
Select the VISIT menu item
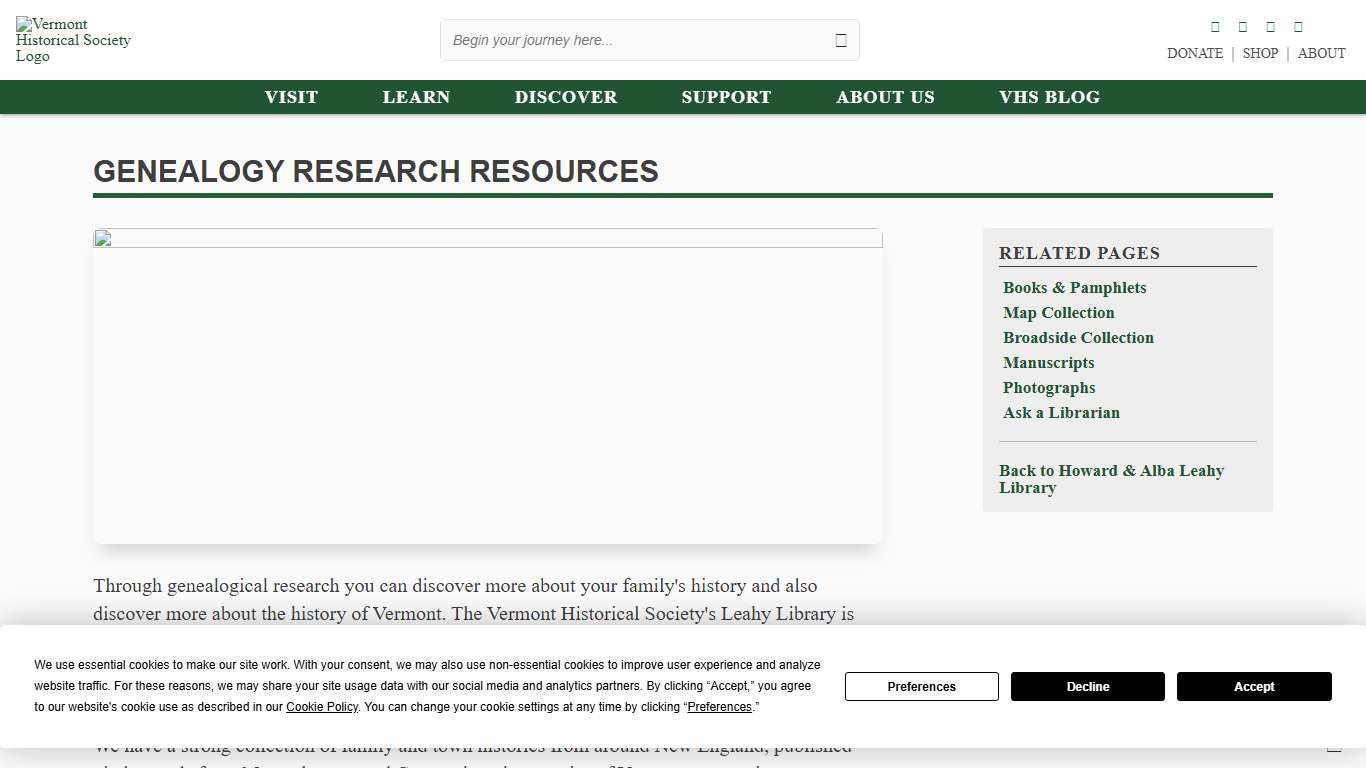pos(291,97)
